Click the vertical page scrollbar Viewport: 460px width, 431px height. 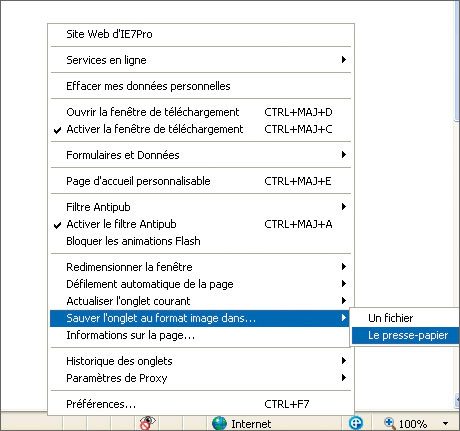click(x=457, y=205)
